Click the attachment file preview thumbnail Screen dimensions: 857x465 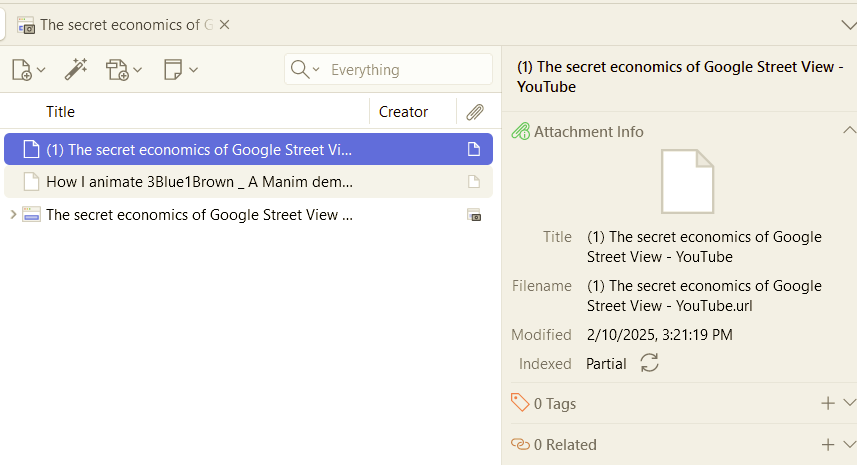[687, 181]
